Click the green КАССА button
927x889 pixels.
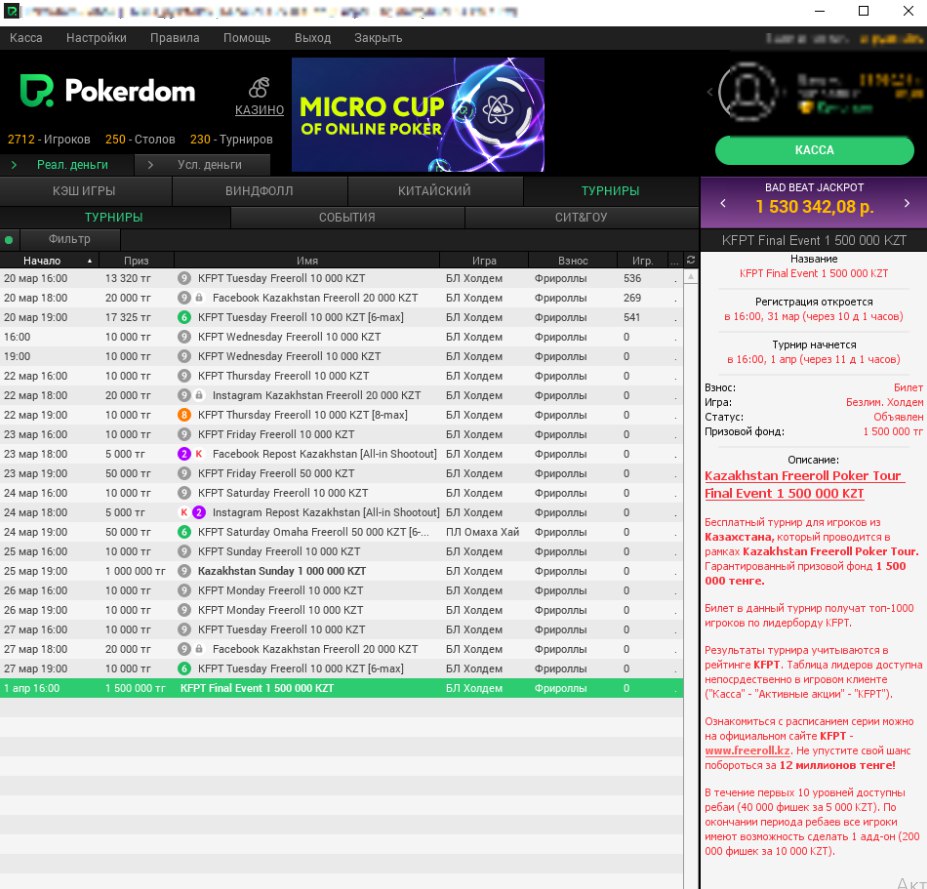coord(814,150)
